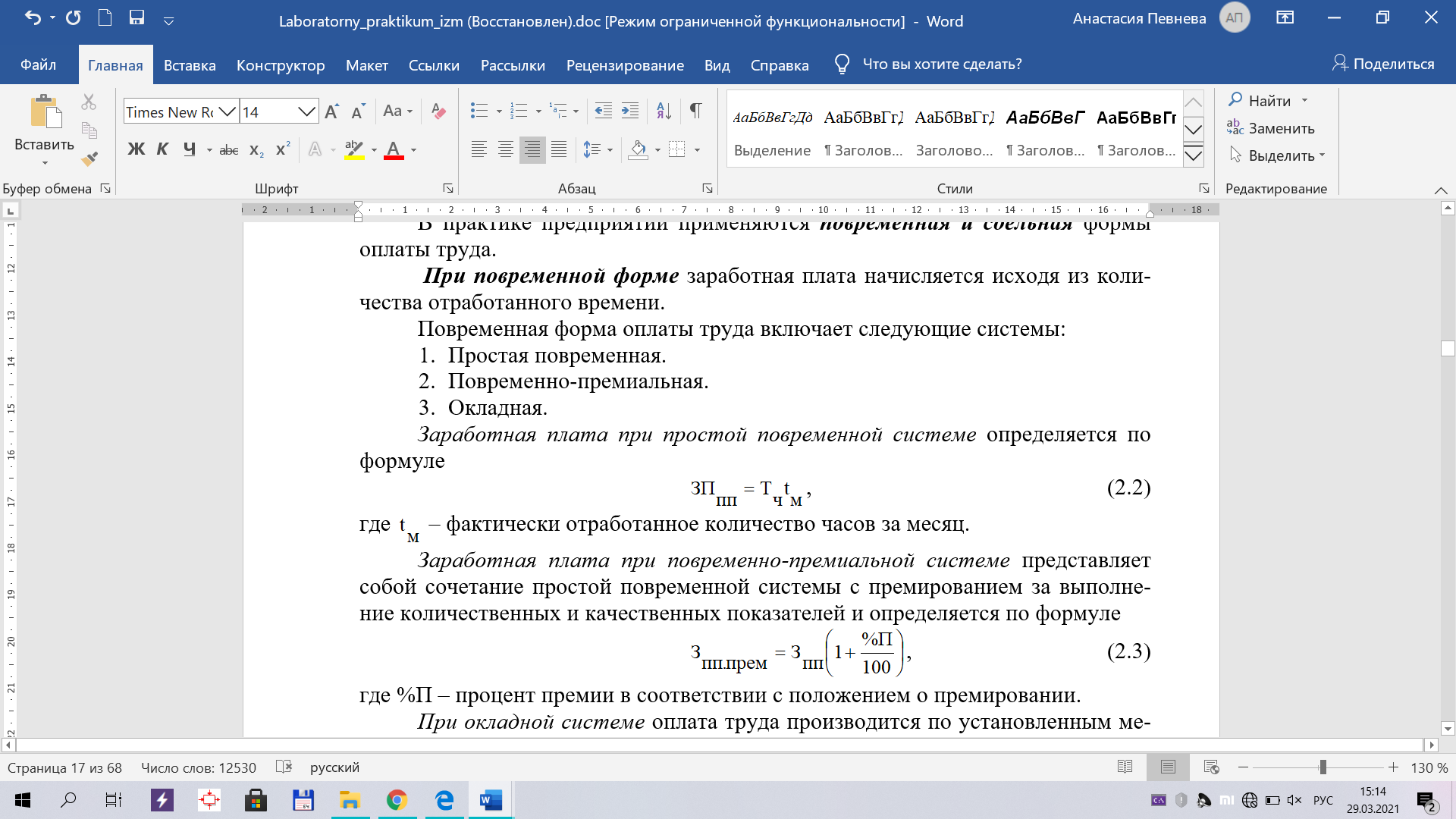Click word count Число слов: 12530
This screenshot has width=1456, height=819.
click(199, 767)
